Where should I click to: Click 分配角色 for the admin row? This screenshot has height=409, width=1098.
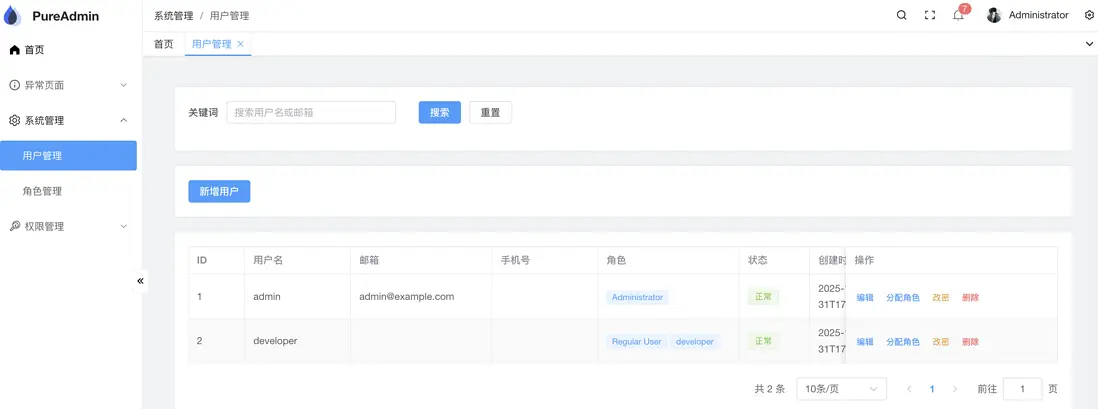tap(903, 297)
